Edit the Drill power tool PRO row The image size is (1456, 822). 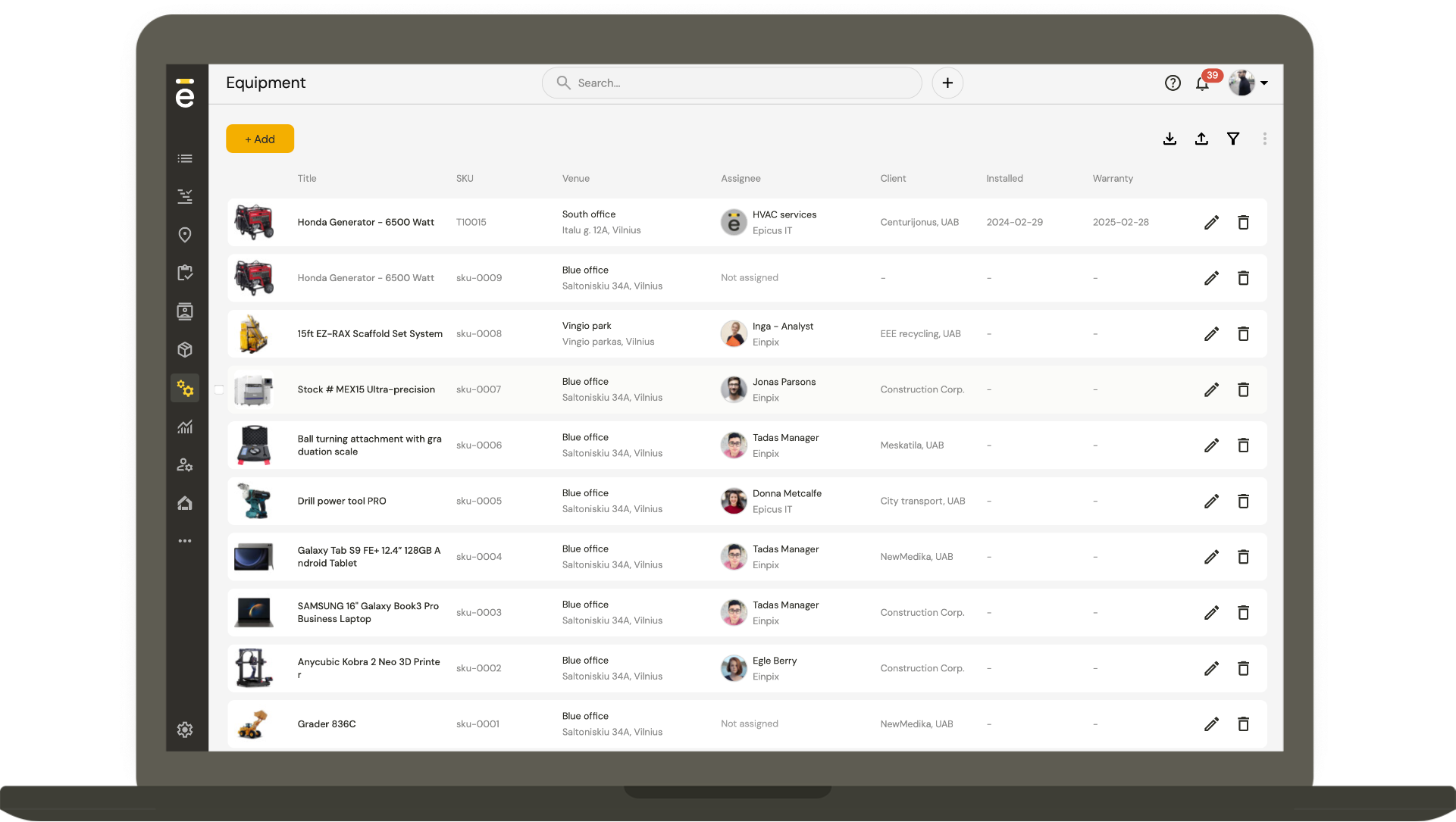coord(1211,502)
